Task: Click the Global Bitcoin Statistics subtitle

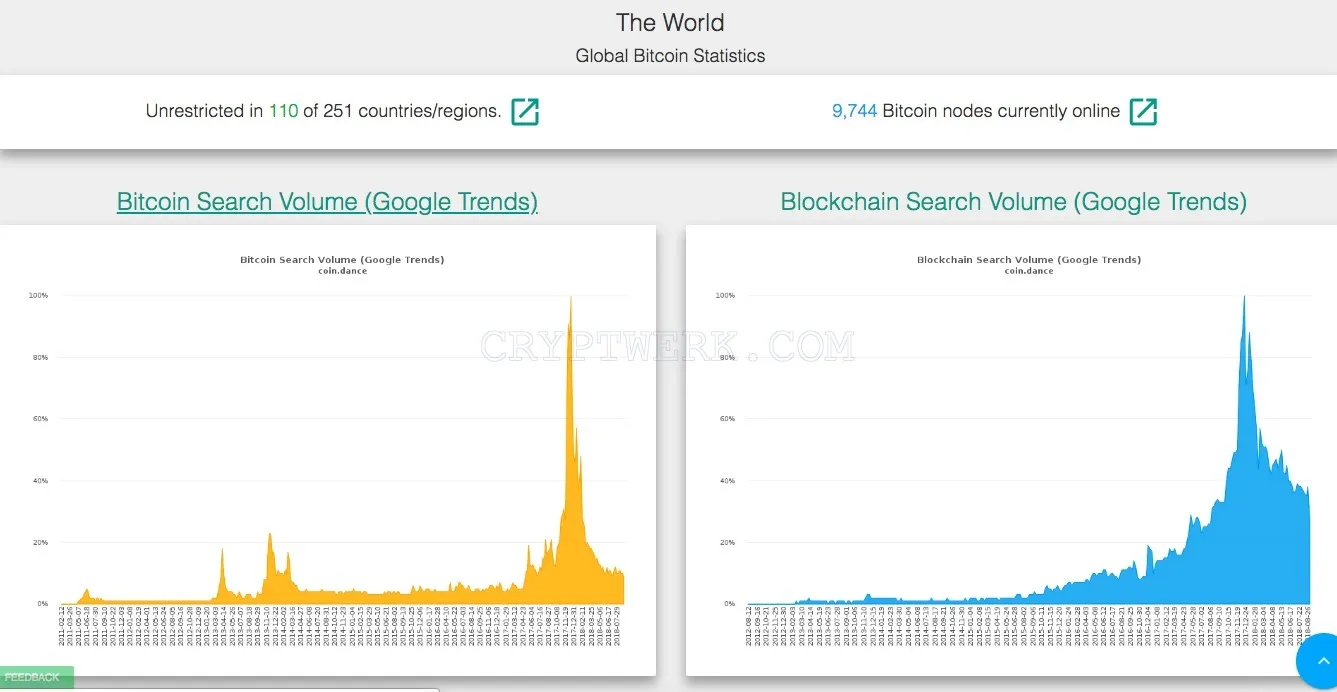Action: click(x=670, y=56)
